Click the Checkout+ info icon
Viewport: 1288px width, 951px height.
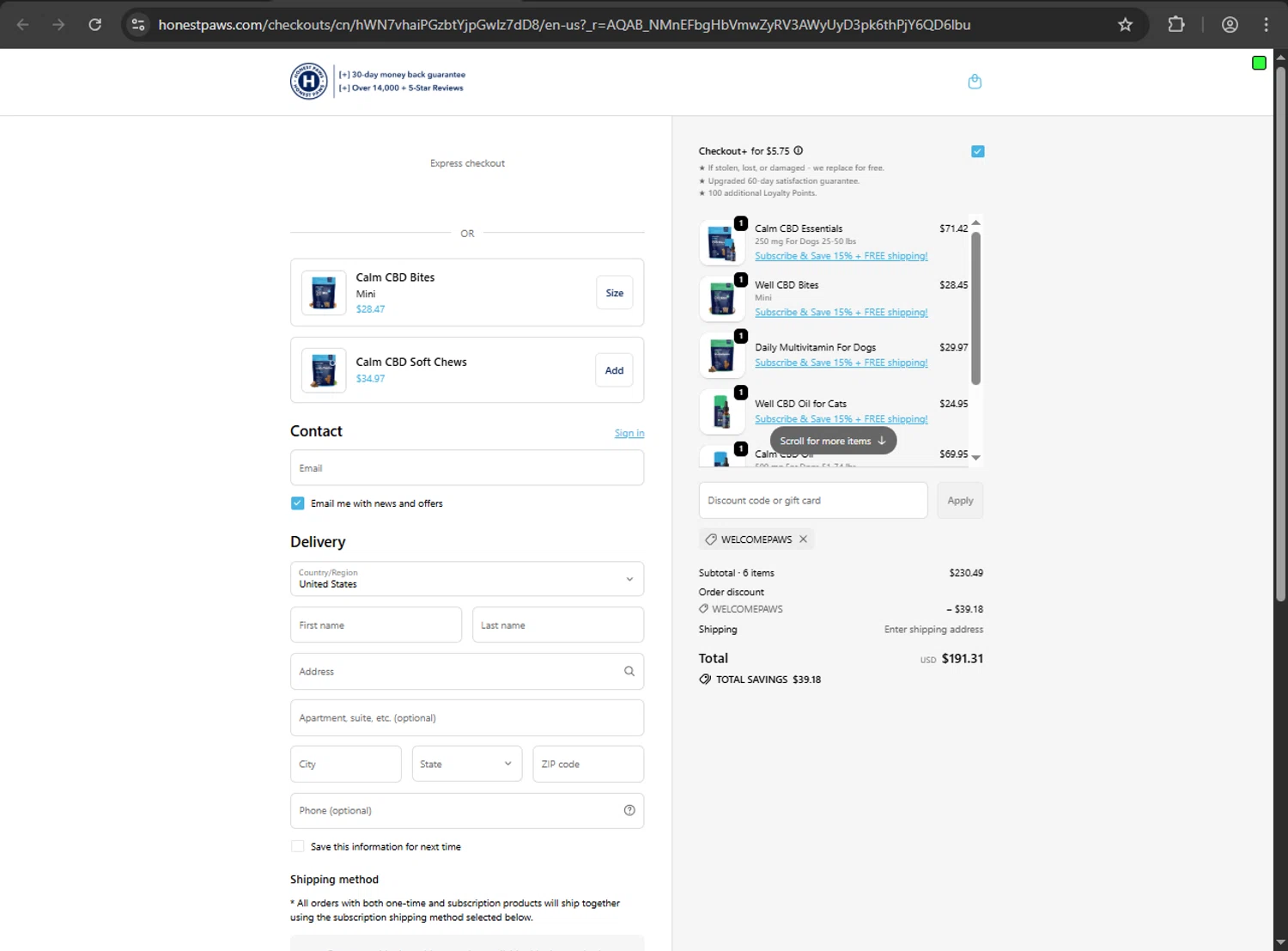click(x=799, y=150)
